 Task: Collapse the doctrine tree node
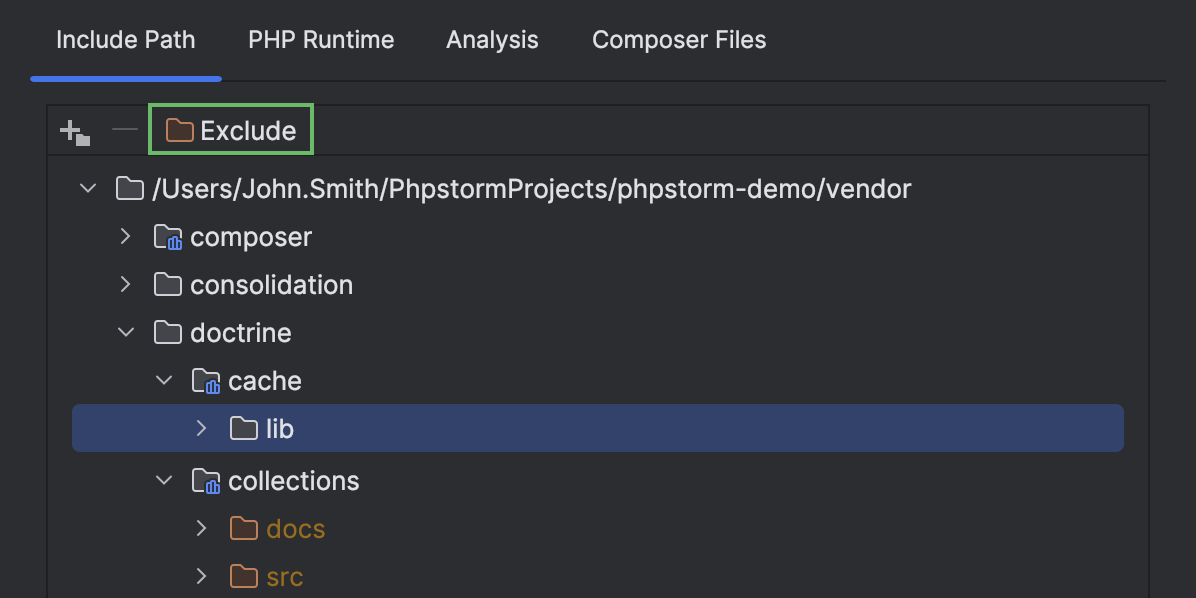[x=125, y=332]
